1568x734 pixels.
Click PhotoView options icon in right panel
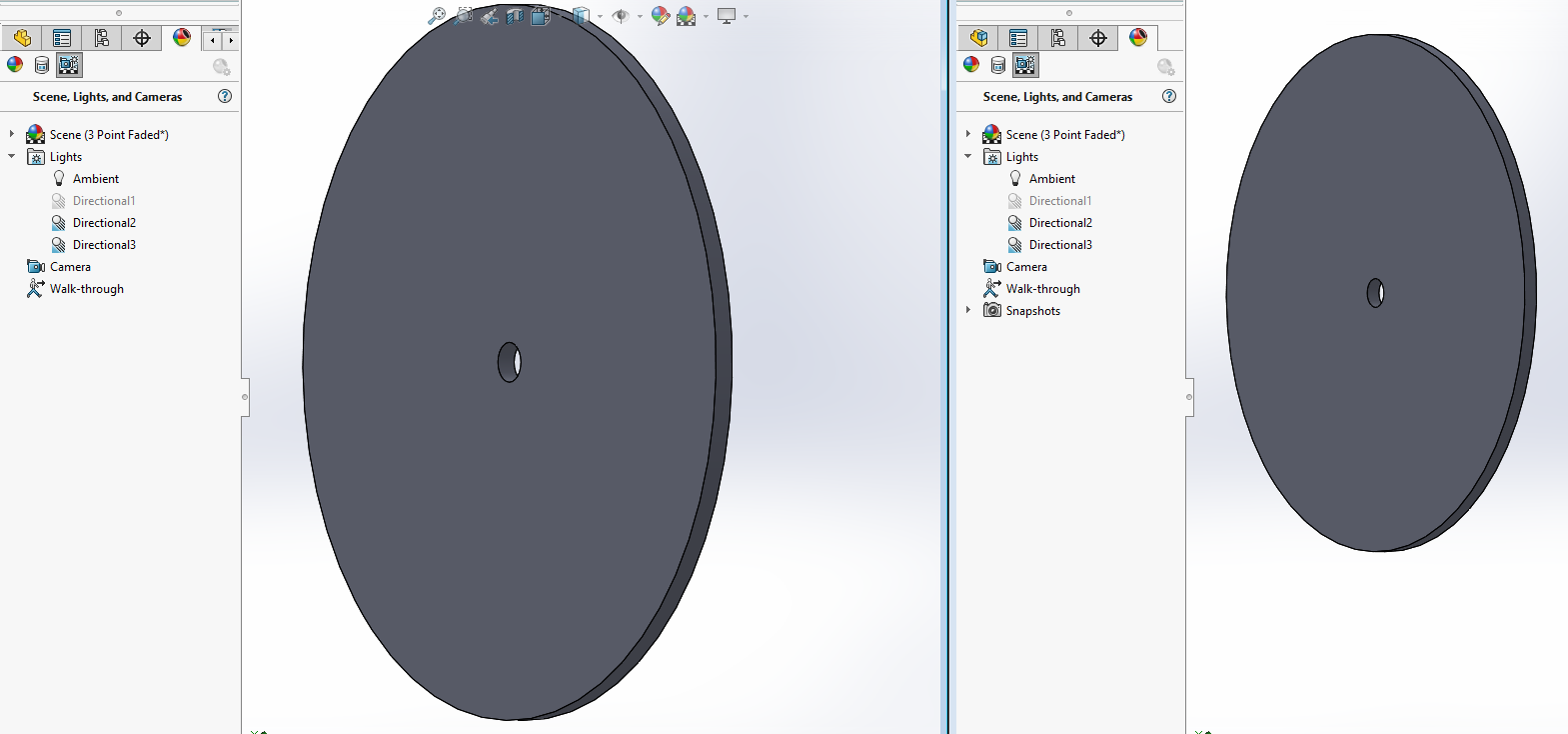click(1166, 67)
